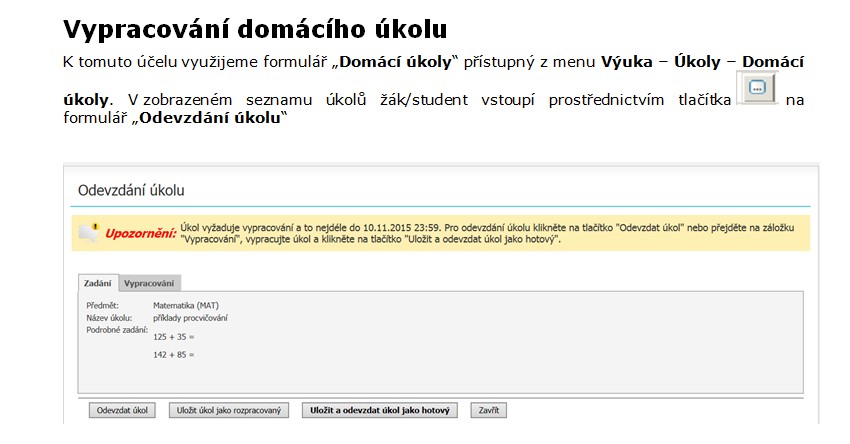
Task: Click the equation 142 + 85 =
Action: (173, 354)
